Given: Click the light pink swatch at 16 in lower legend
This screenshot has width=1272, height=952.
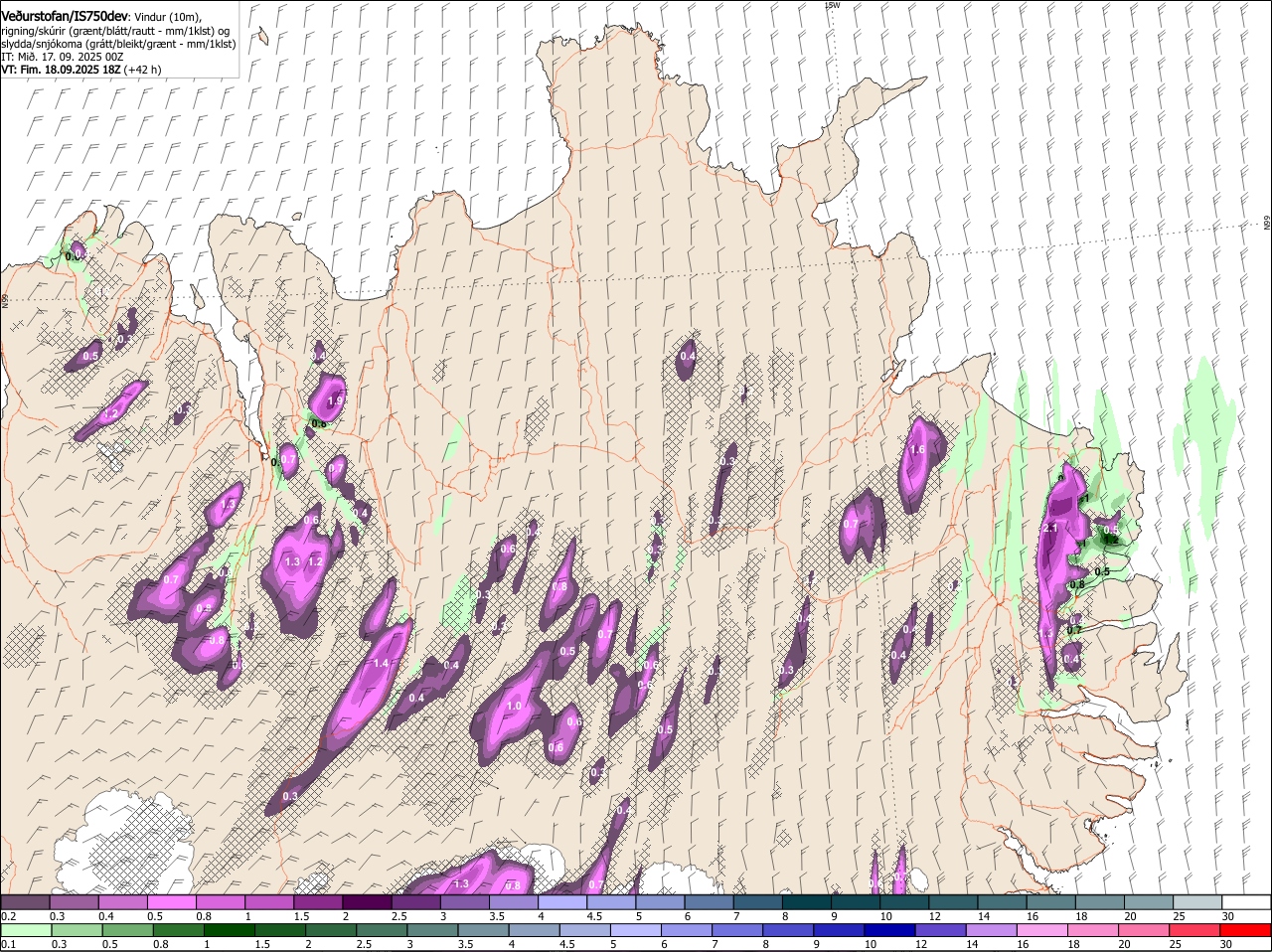Looking at the screenshot, I should pos(1042,931).
